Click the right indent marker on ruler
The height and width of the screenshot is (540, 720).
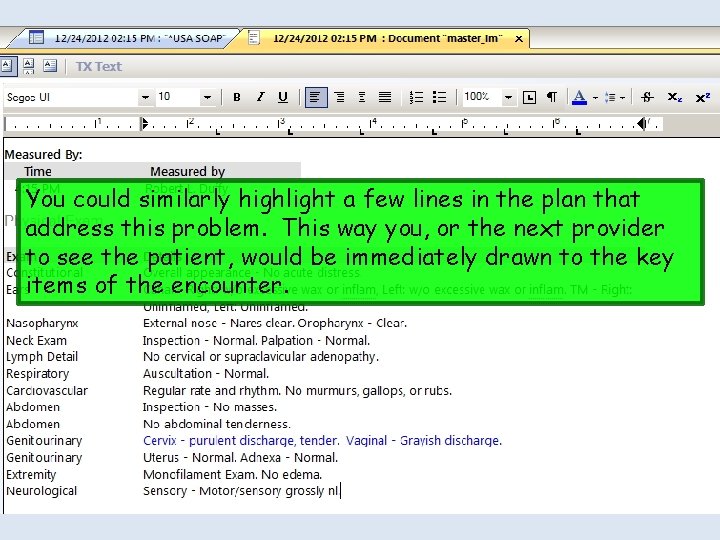tap(642, 124)
